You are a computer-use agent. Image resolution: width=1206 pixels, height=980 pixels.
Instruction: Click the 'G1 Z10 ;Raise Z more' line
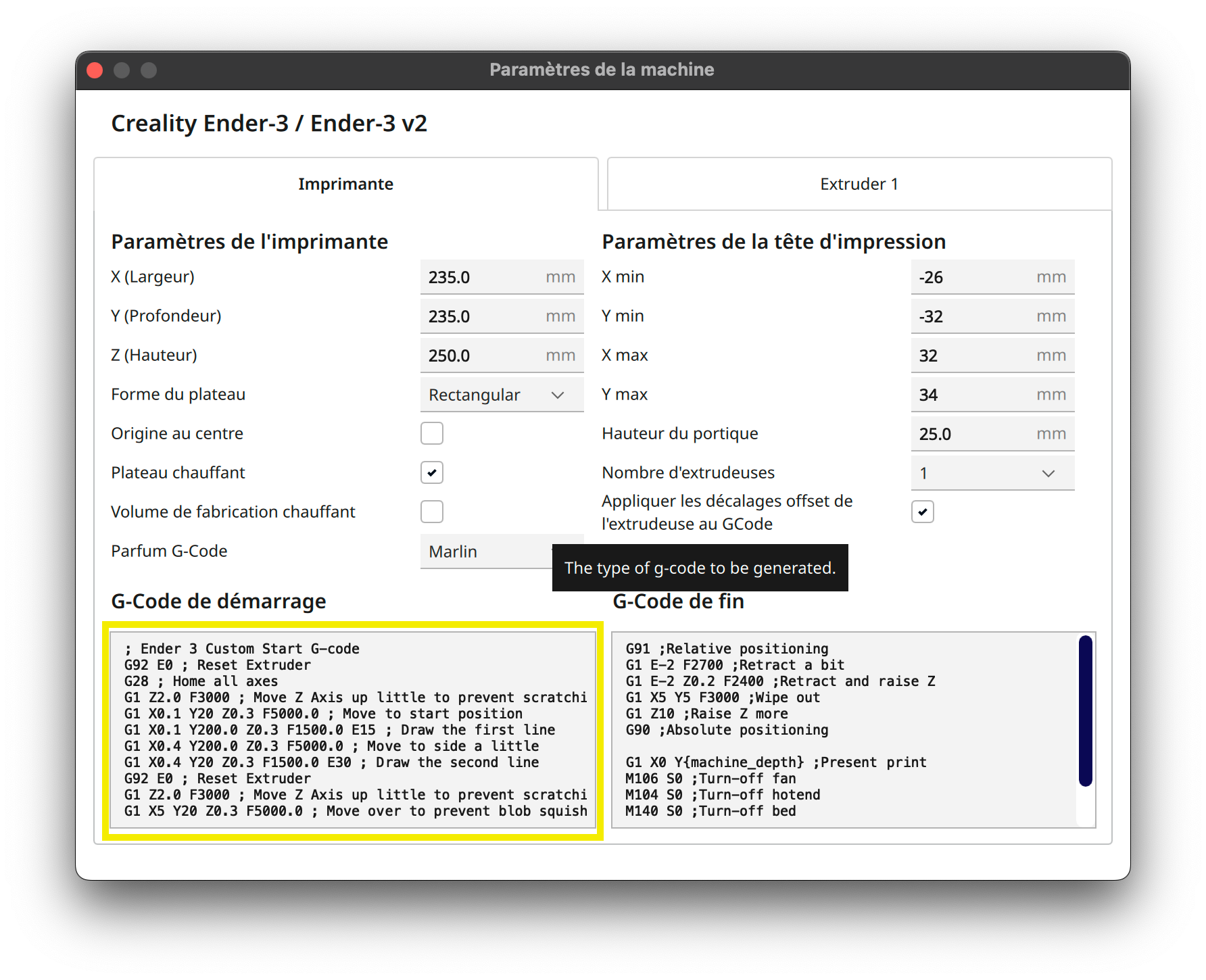706,714
